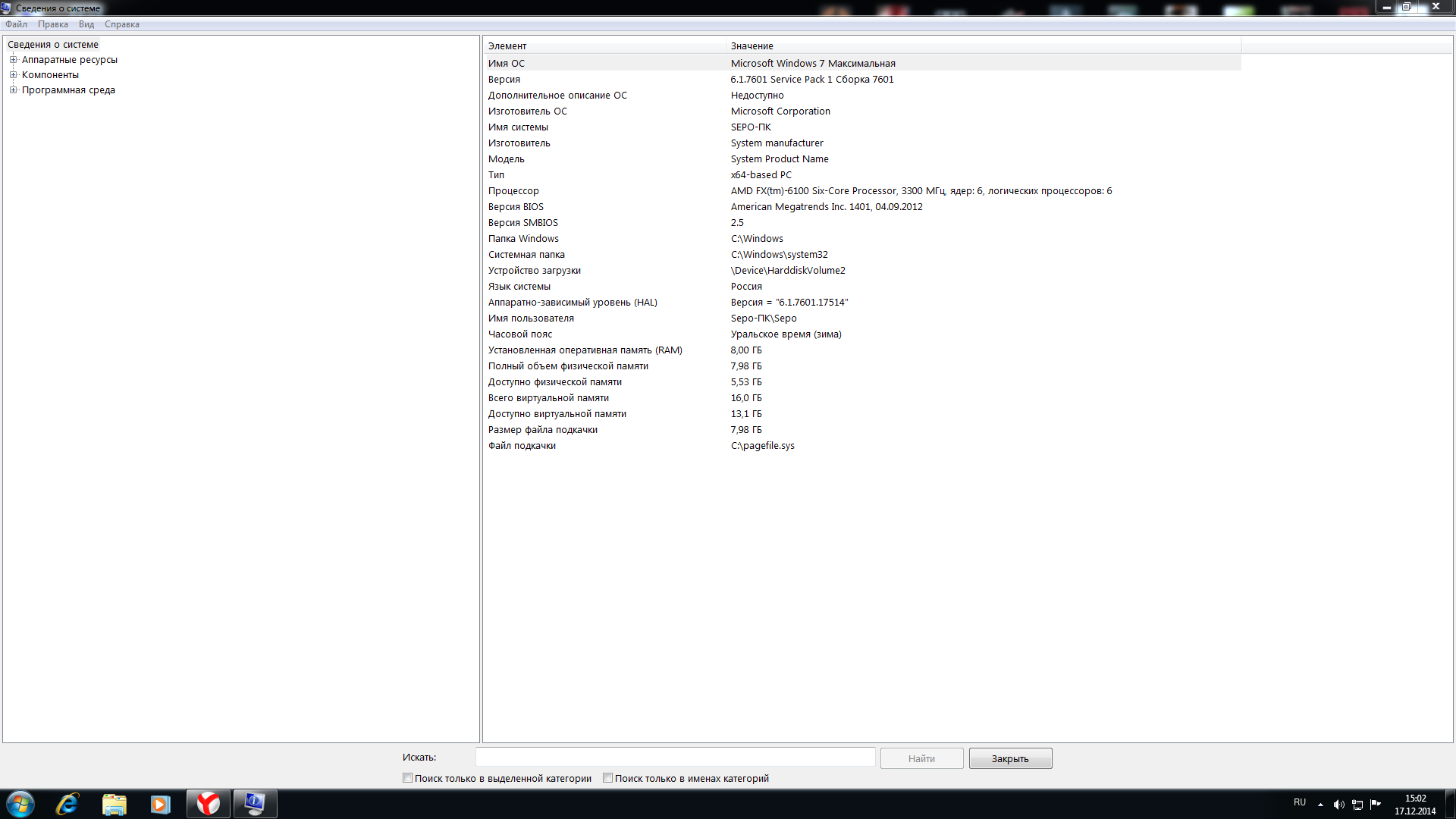Click in the Искать search field
The width and height of the screenshot is (1456, 819).
[x=675, y=758]
